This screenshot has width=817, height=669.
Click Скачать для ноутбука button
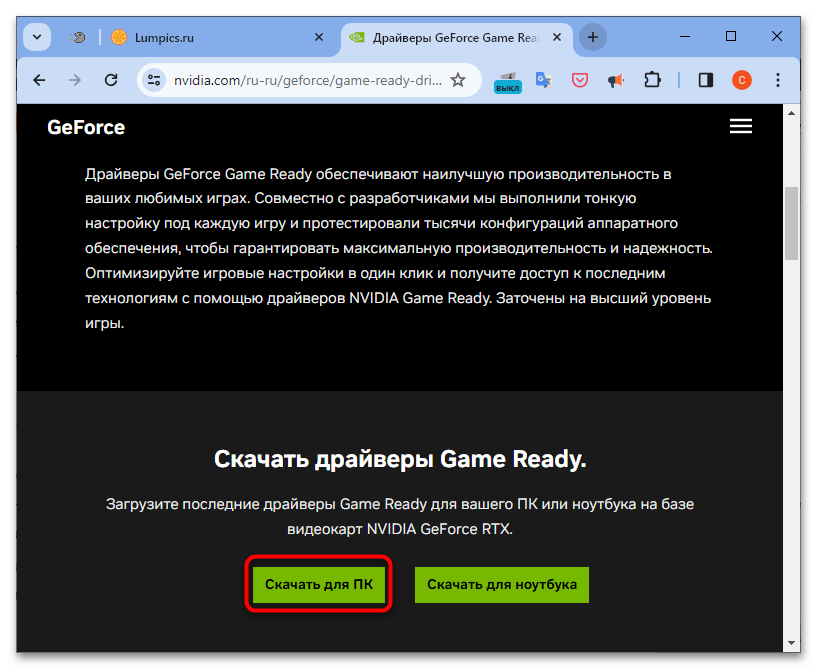502,585
